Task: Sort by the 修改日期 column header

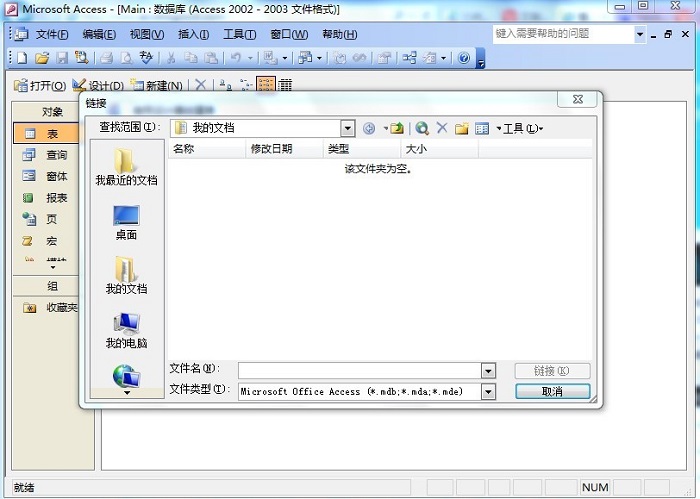Action: click(x=284, y=149)
